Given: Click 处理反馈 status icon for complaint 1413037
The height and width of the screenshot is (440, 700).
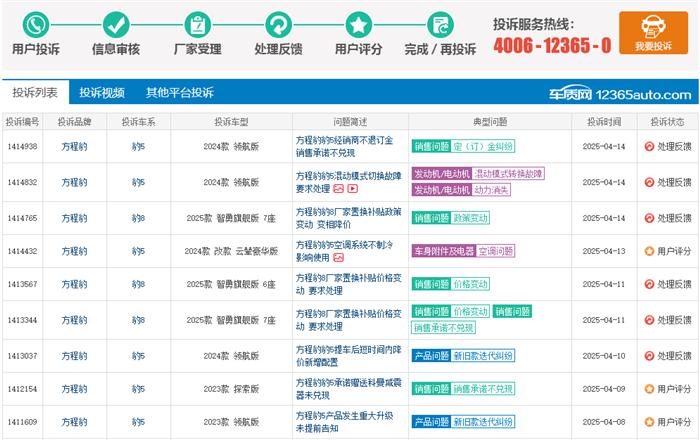Looking at the screenshot, I should coord(649,356).
